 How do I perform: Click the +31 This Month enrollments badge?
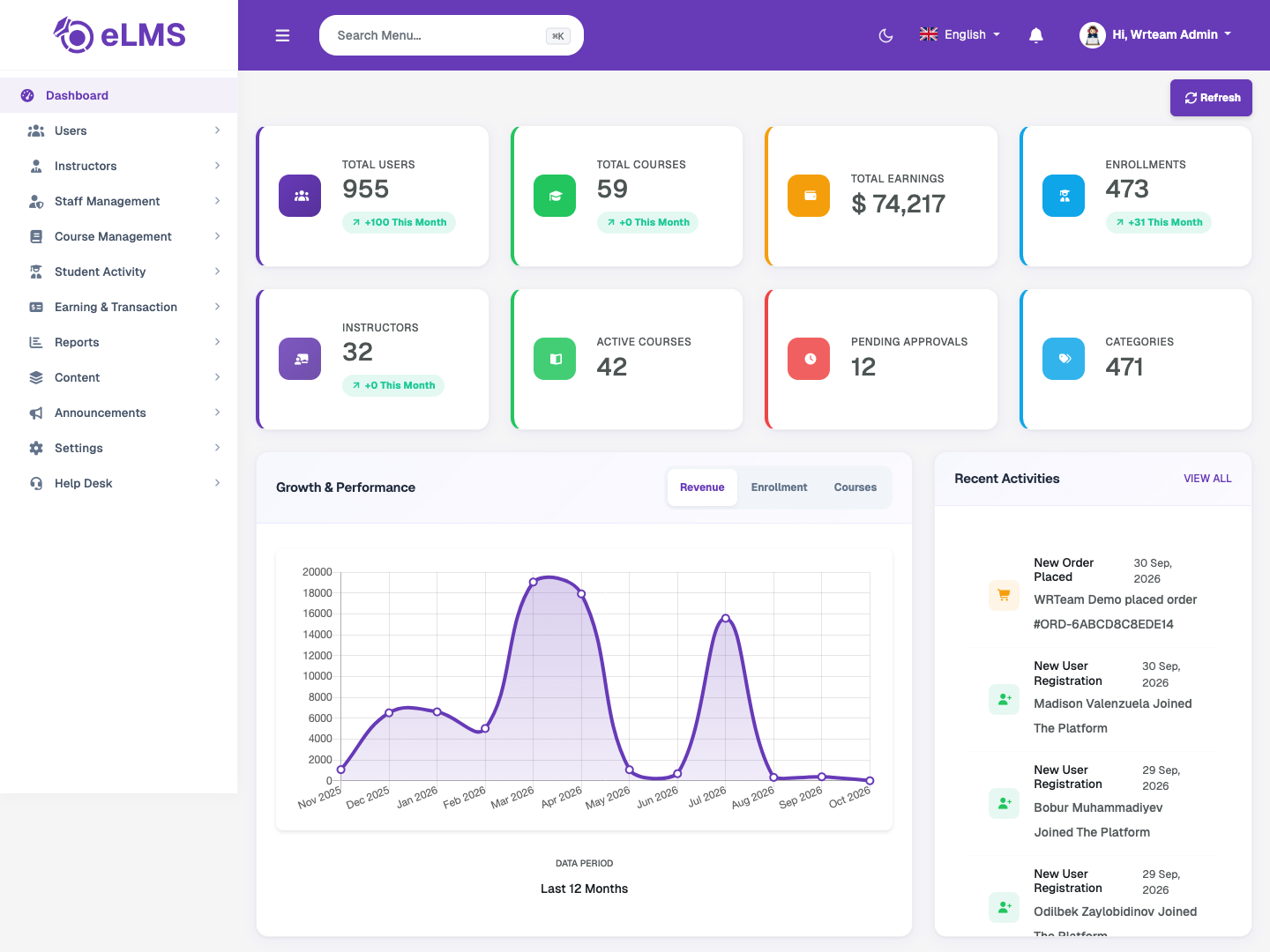point(1158,222)
